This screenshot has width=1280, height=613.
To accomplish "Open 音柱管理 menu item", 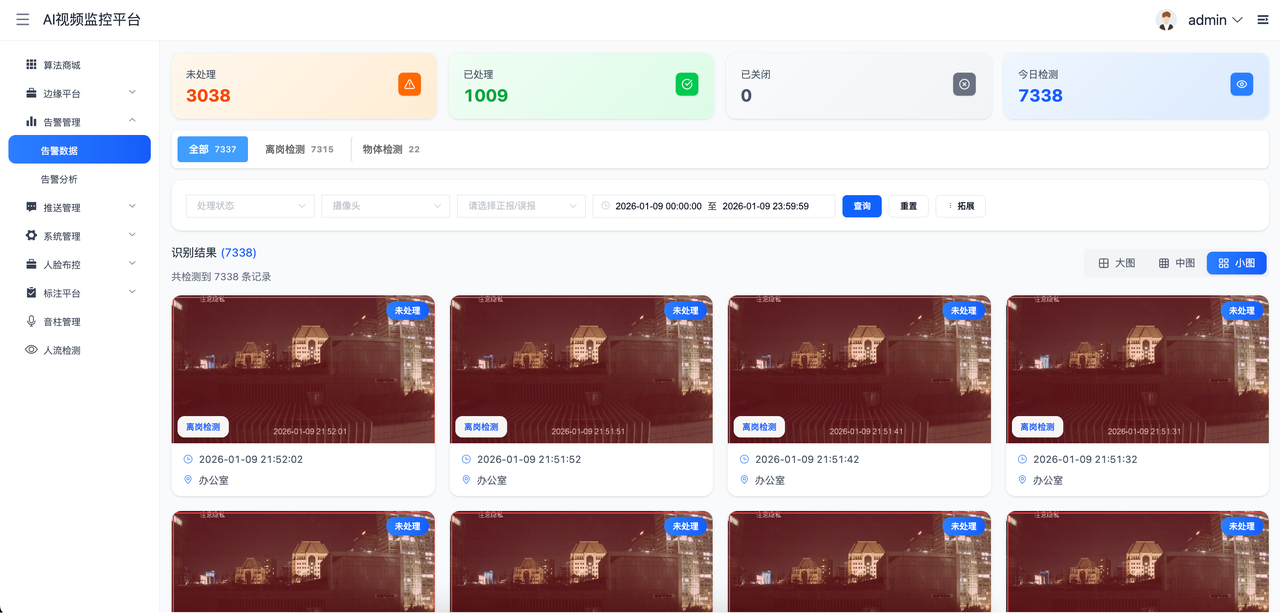I will (79, 321).
